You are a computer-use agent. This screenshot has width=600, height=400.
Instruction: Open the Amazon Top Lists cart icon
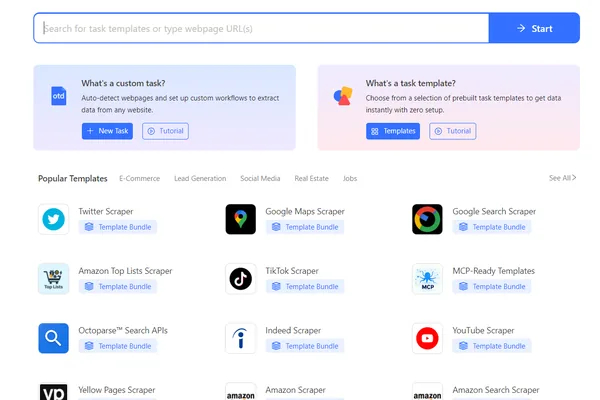54,279
